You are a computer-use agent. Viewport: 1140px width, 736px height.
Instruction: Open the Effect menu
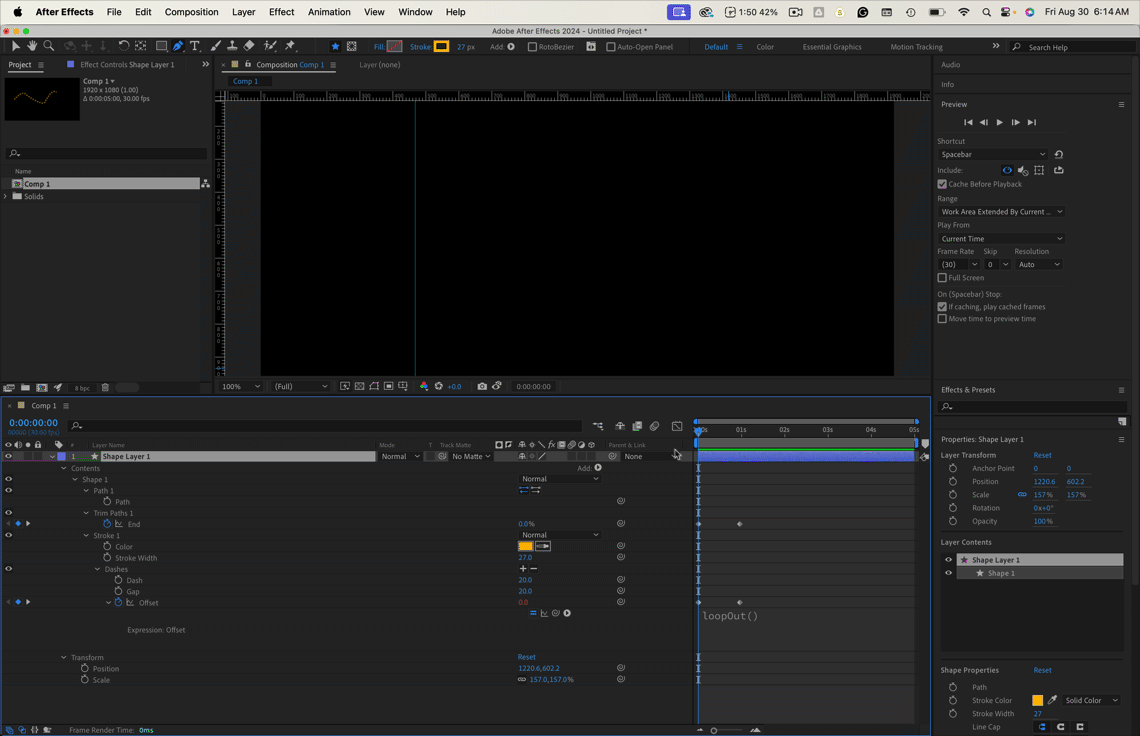(x=281, y=12)
